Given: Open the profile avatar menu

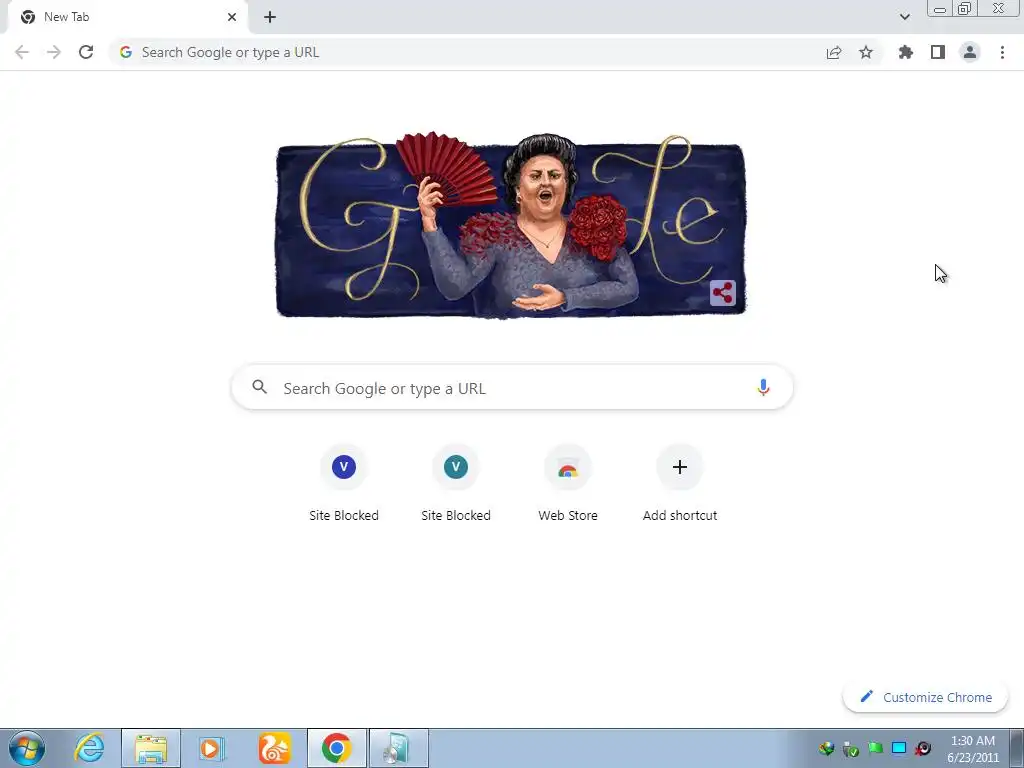Looking at the screenshot, I should 970,52.
